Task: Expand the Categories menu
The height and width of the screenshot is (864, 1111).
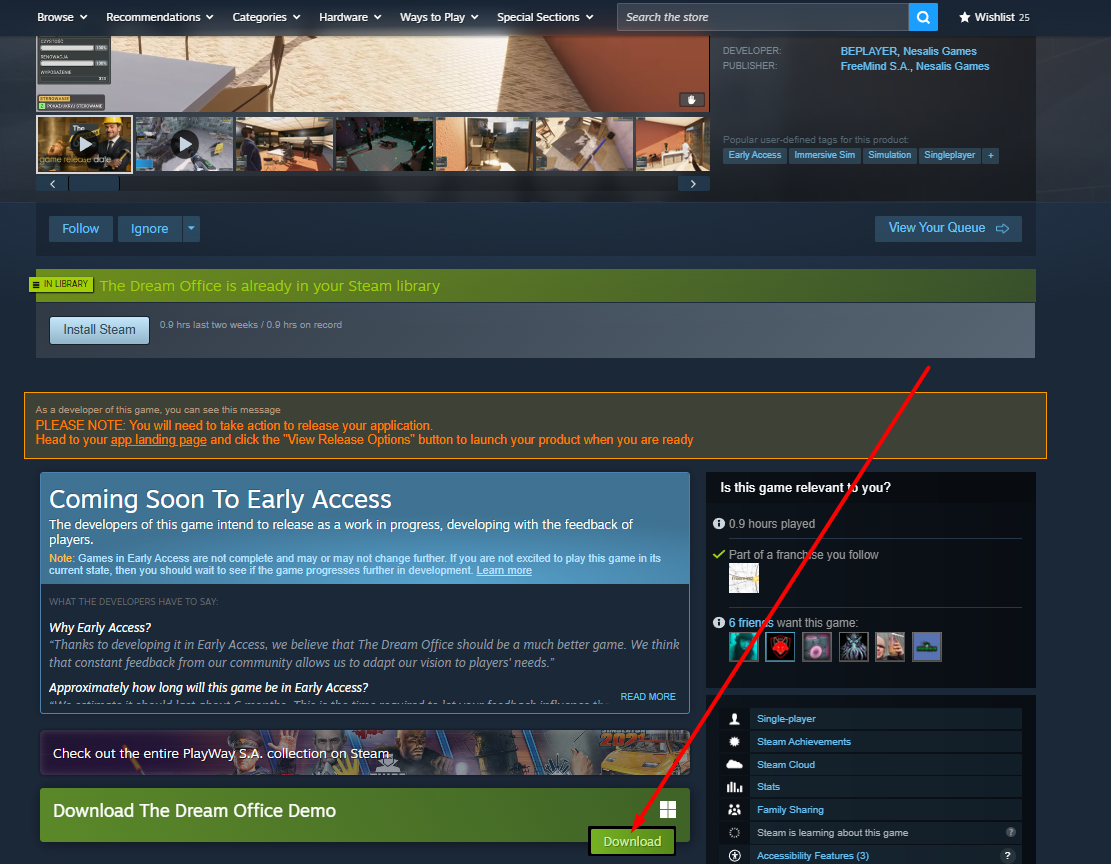Action: (x=266, y=17)
